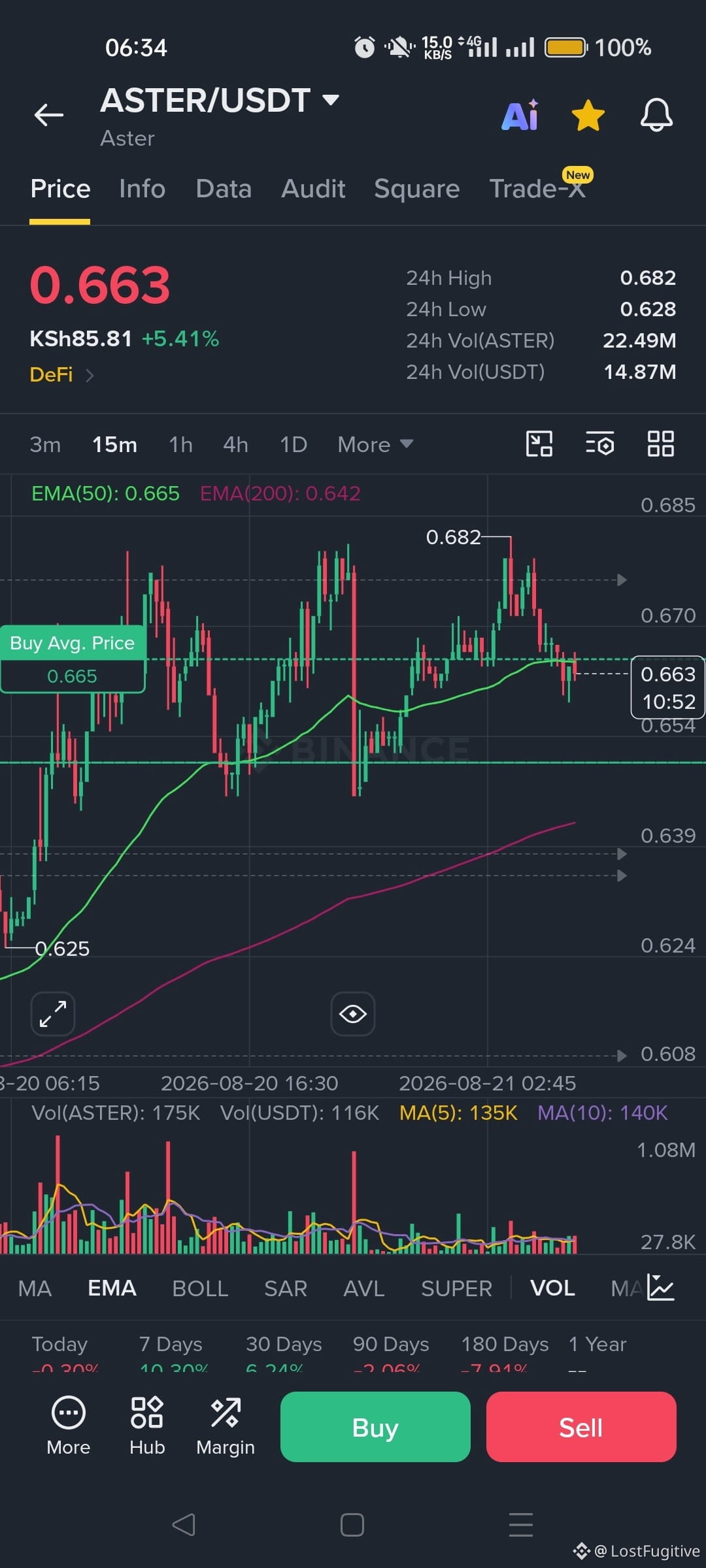This screenshot has height=1568, width=706.
Task: Open price alert bell icon
Action: (x=656, y=116)
